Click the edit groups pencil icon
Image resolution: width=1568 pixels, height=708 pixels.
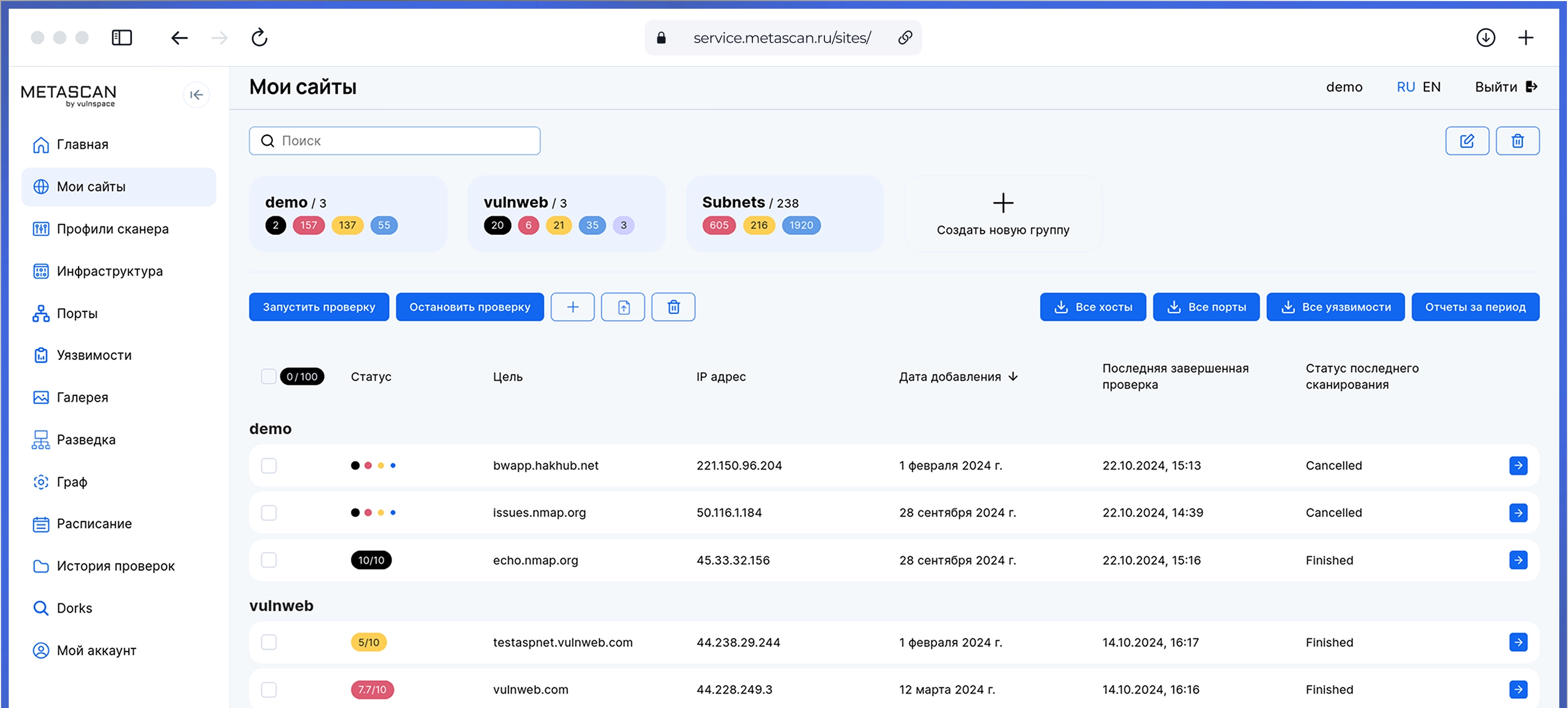click(1467, 141)
